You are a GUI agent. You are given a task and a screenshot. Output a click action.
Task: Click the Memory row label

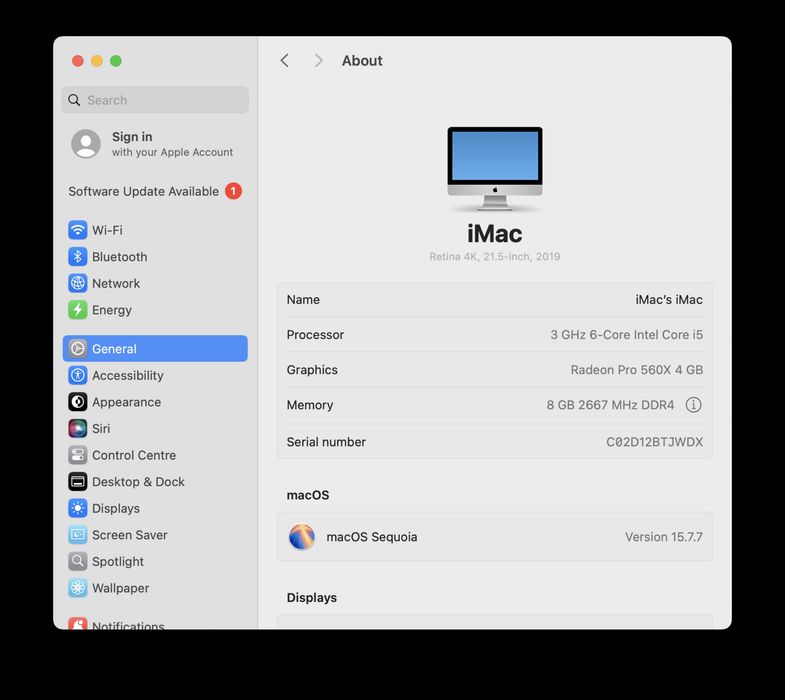pos(310,405)
